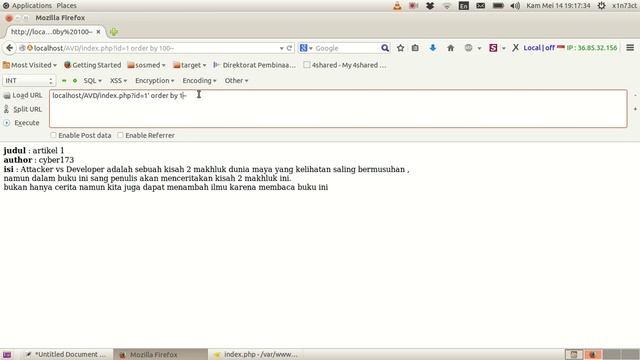Screen dimensions: 640x360
Task: Open the Wi-Fi network indicator
Action: click(447, 6)
